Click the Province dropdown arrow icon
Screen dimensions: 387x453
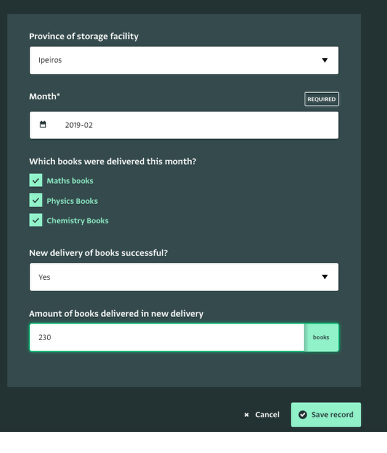[325, 60]
